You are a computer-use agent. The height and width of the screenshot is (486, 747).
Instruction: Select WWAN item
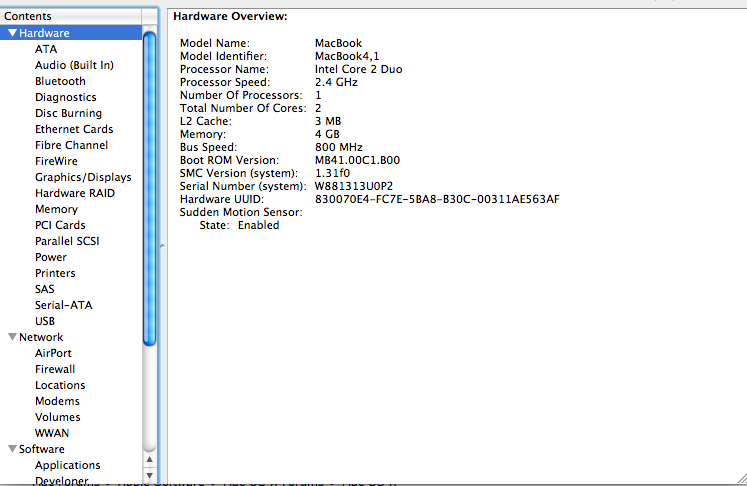coord(52,433)
